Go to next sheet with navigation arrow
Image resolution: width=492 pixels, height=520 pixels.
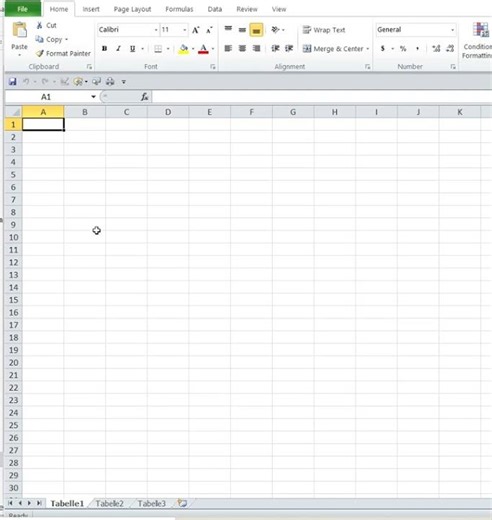tap(29, 503)
